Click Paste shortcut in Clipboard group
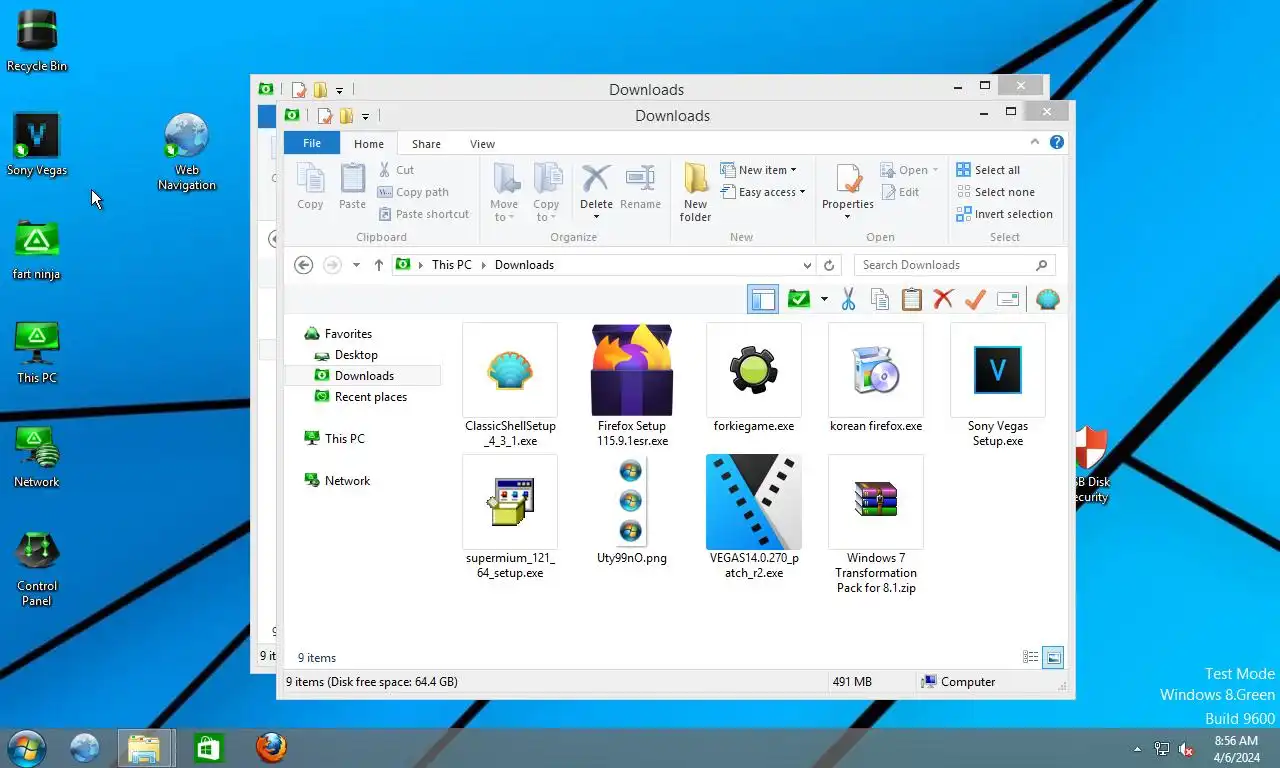Screen dimensions: 1280x768 point(423,214)
